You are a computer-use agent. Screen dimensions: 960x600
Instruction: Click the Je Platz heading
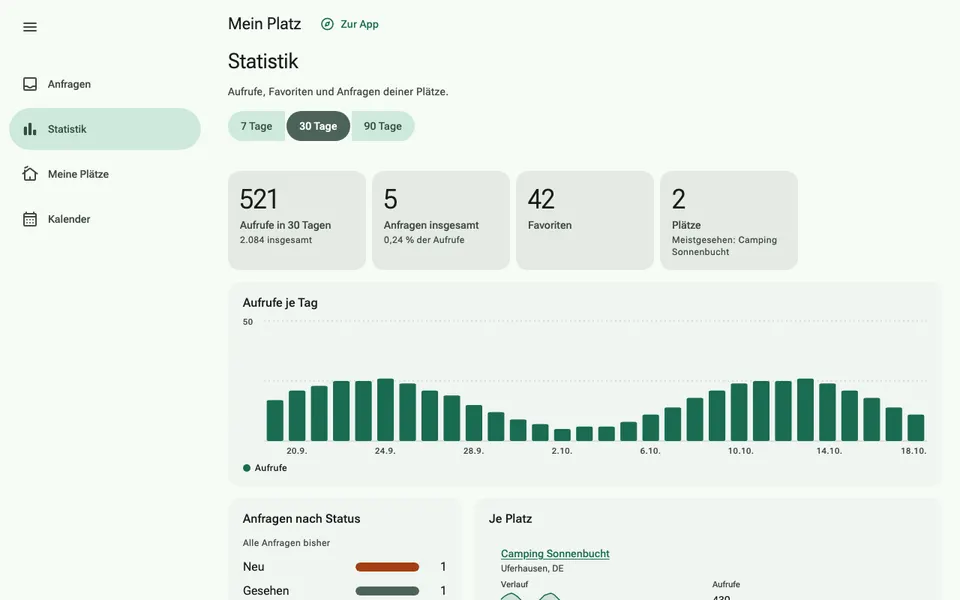510,519
